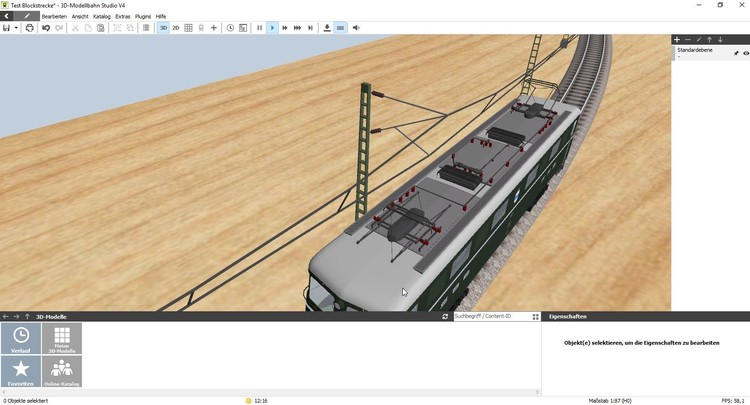Screen dimensions: 750x405
Task: Move layer down with arrow icon
Action: (x=720, y=40)
